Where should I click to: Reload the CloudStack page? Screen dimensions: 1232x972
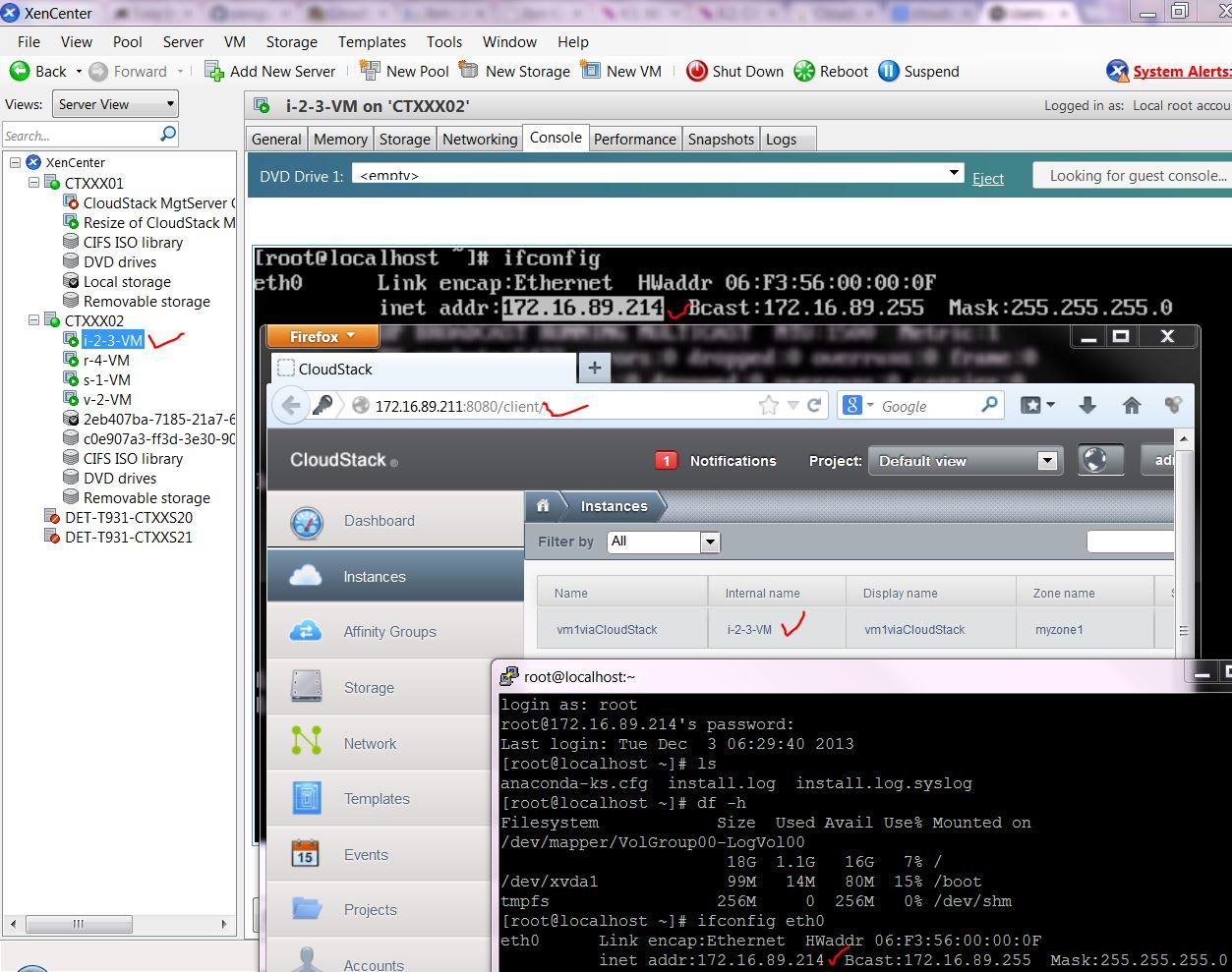tap(814, 405)
